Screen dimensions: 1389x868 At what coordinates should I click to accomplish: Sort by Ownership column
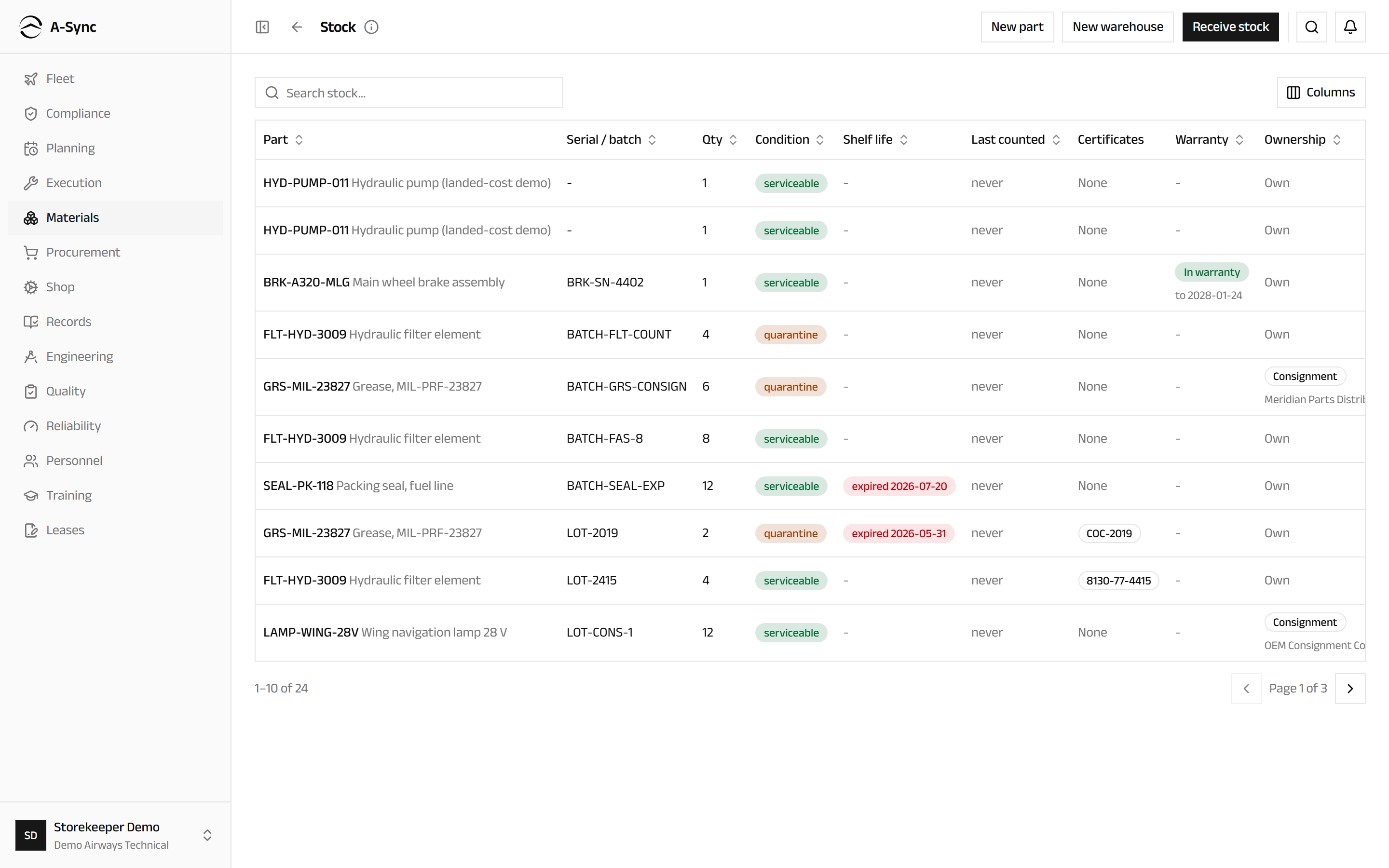pos(1302,139)
